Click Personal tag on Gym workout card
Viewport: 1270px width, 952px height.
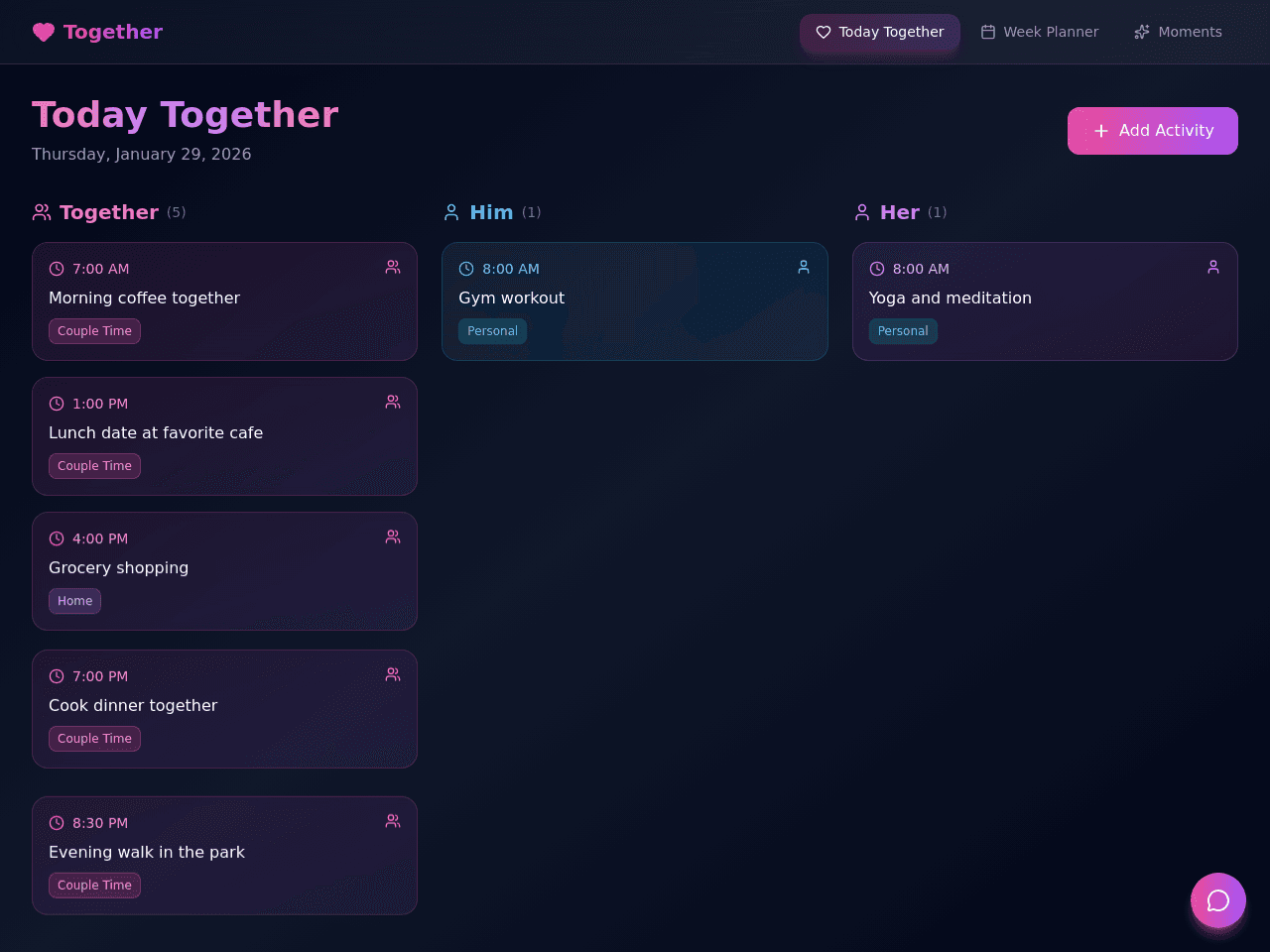492,331
